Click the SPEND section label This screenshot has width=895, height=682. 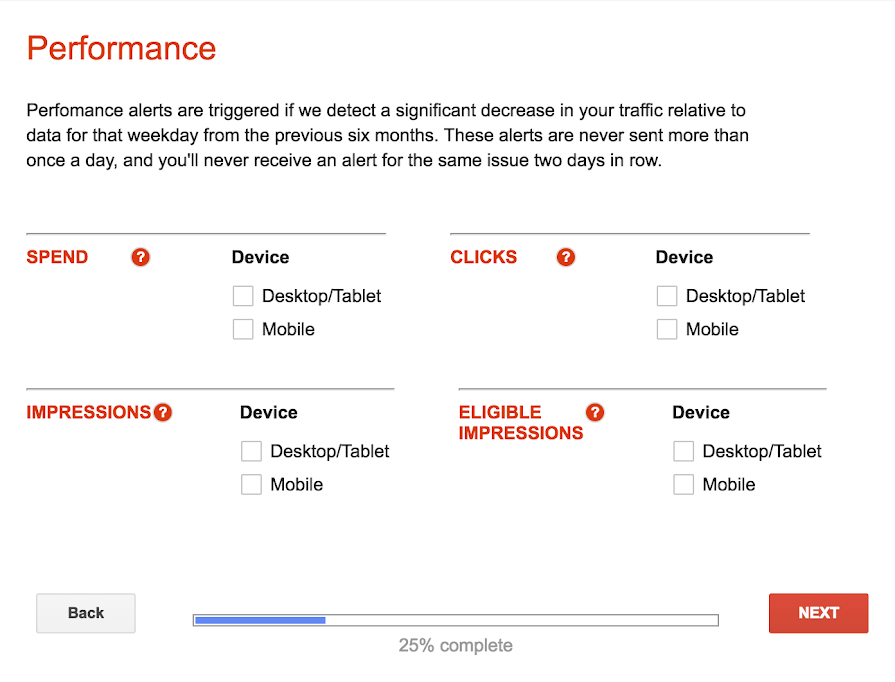(x=57, y=257)
